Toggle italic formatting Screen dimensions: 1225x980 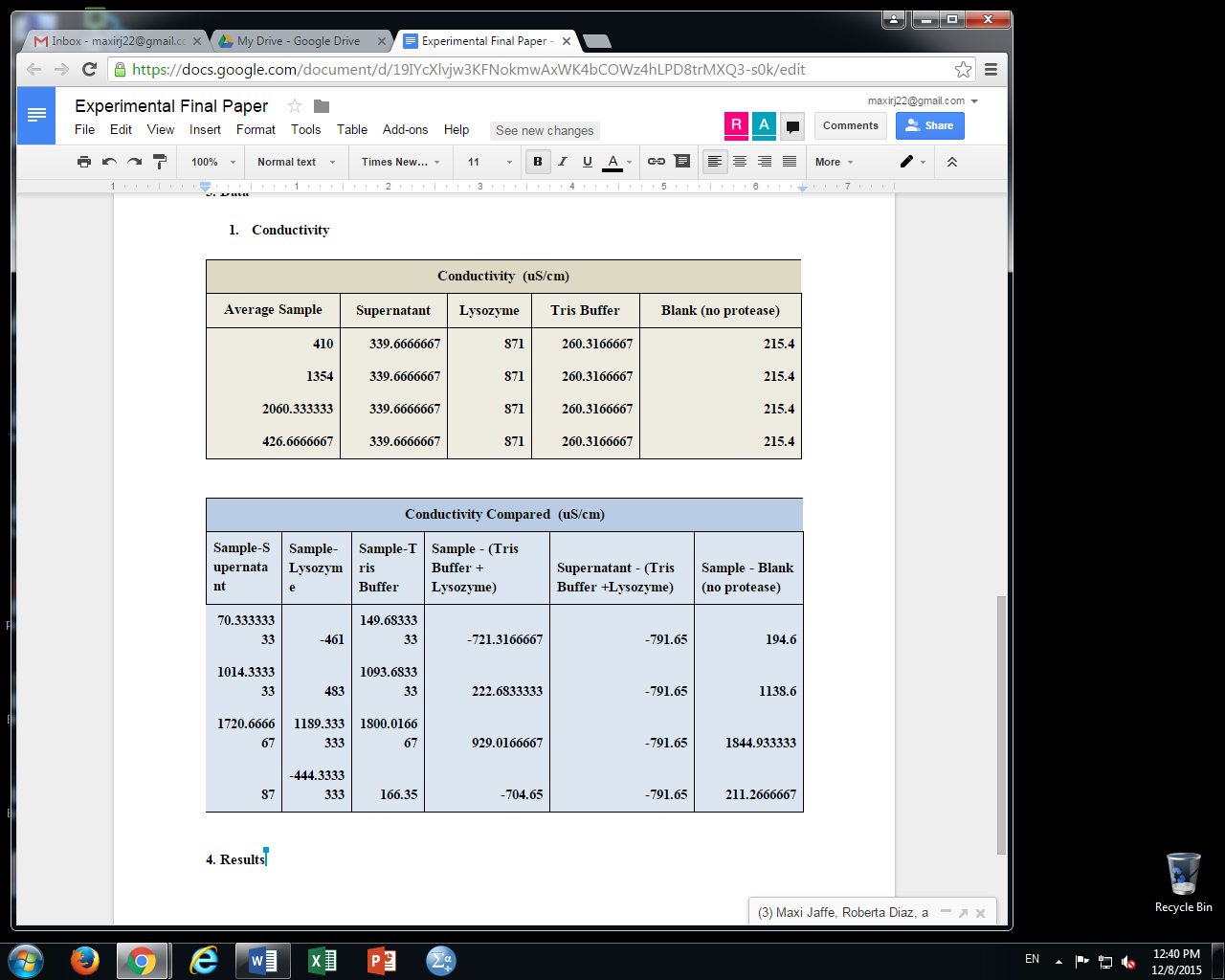[563, 162]
